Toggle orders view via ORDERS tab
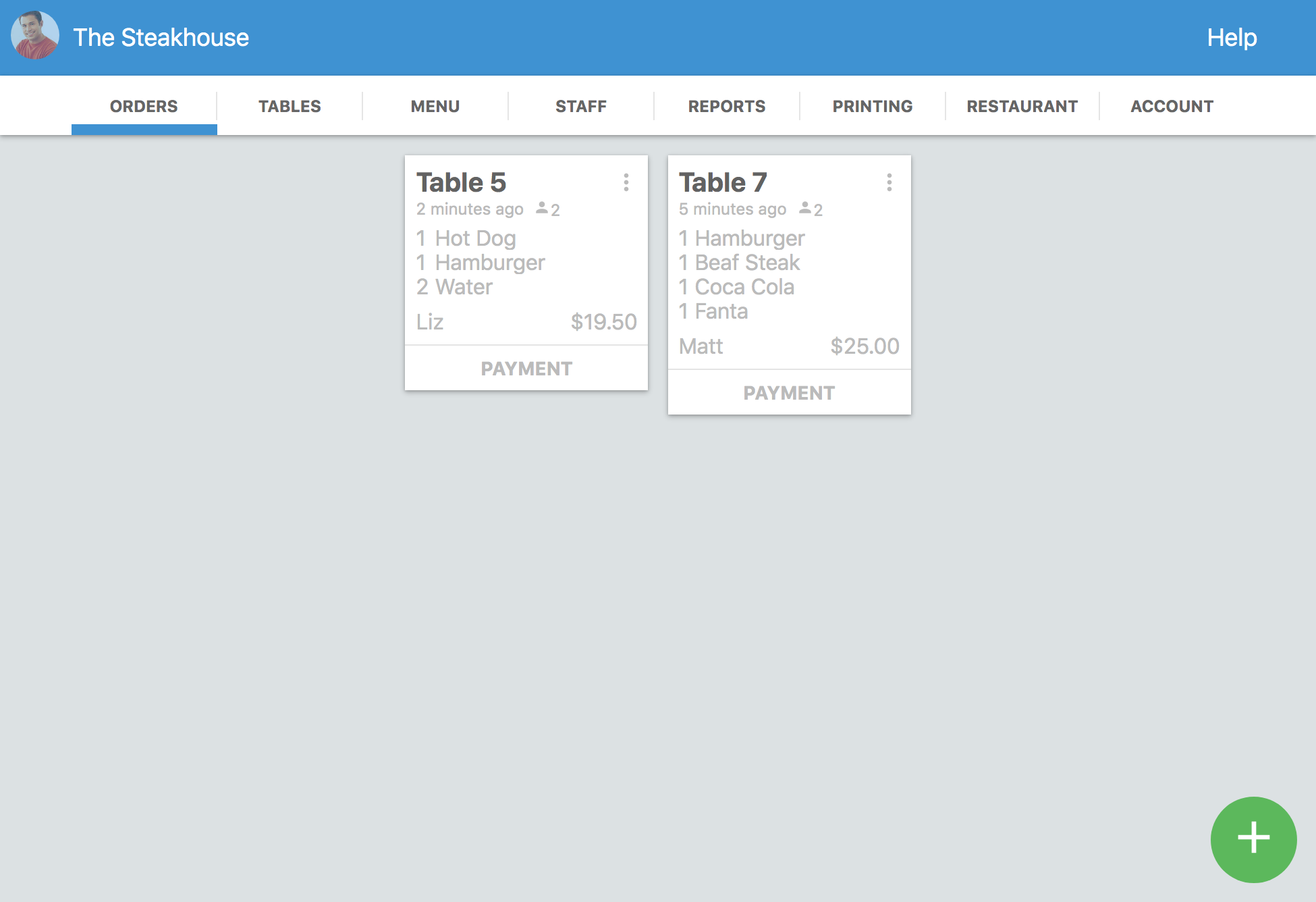This screenshot has height=902, width=1316. coord(144,105)
